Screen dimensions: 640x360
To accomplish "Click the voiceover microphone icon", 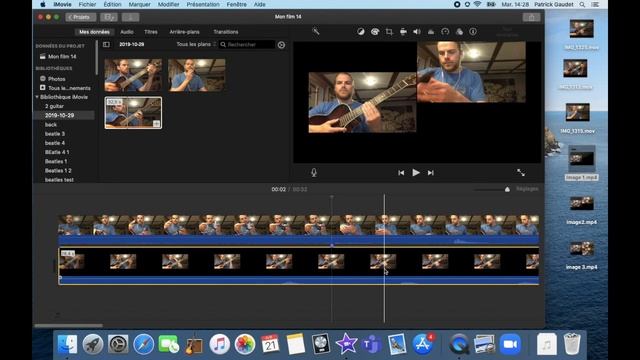I will pyautogui.click(x=314, y=173).
